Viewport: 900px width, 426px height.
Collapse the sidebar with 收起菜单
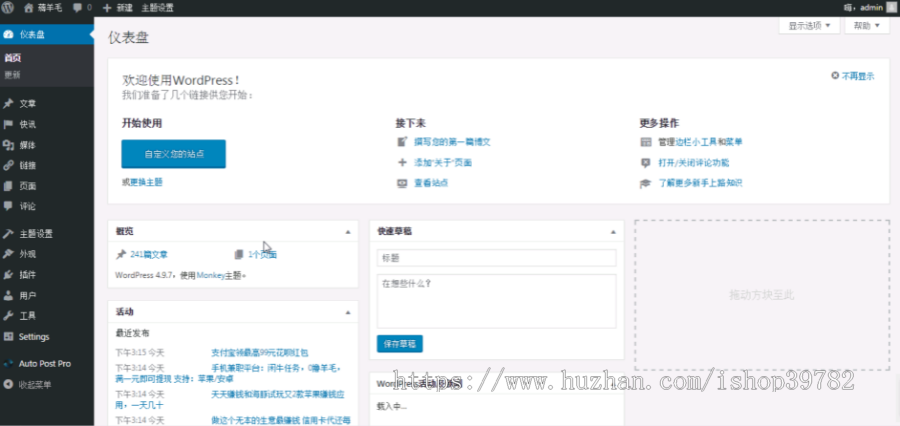pos(35,384)
